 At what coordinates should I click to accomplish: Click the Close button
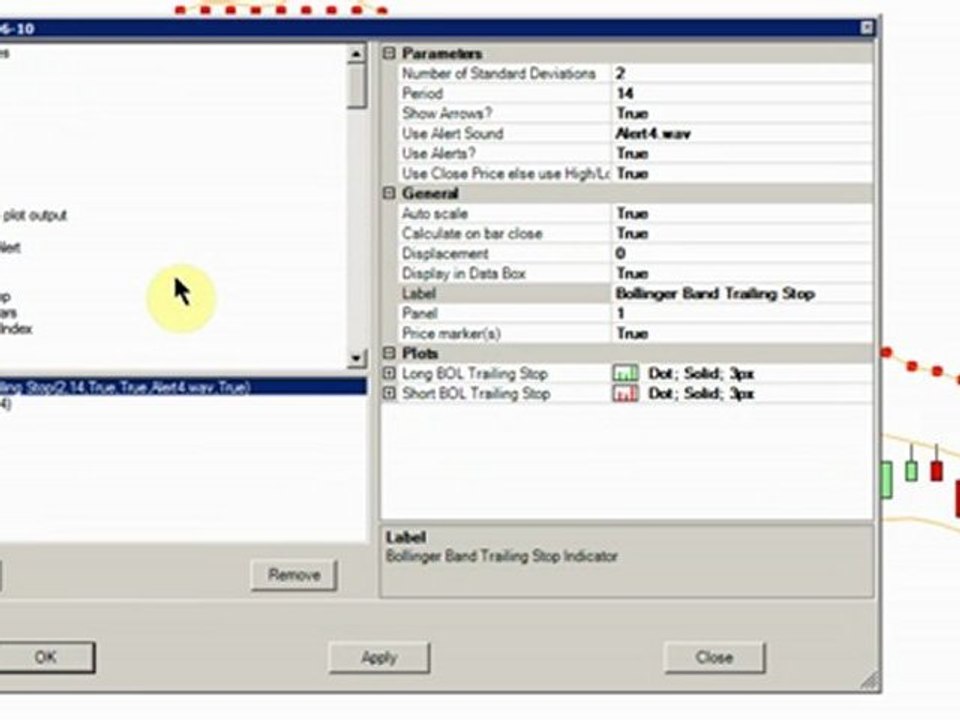tap(714, 657)
